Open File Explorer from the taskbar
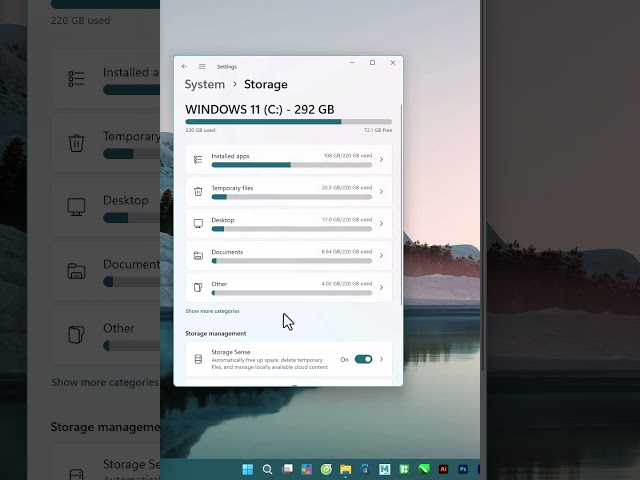 345,469
